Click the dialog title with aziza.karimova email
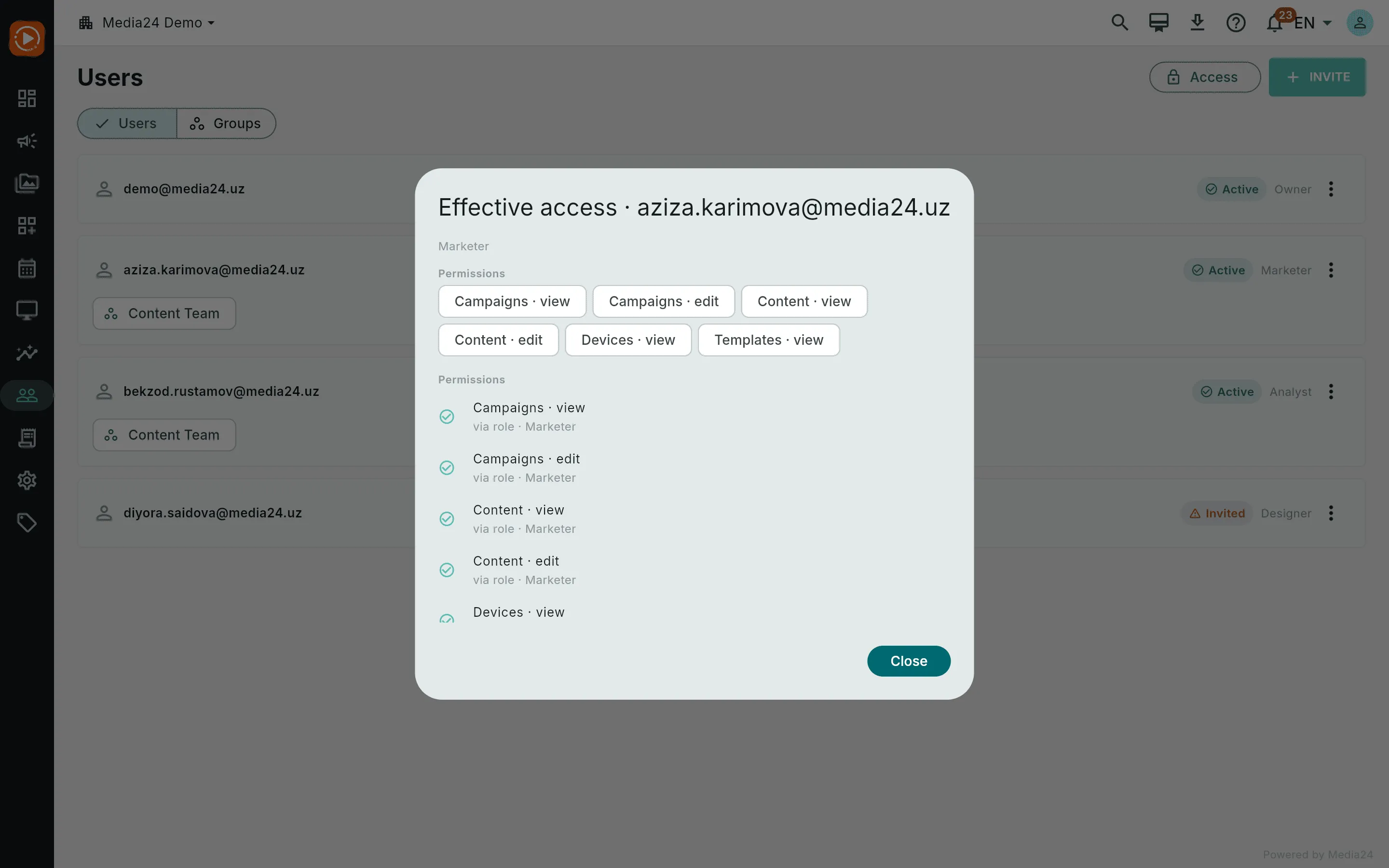Viewport: 1389px width, 868px height. click(694, 207)
